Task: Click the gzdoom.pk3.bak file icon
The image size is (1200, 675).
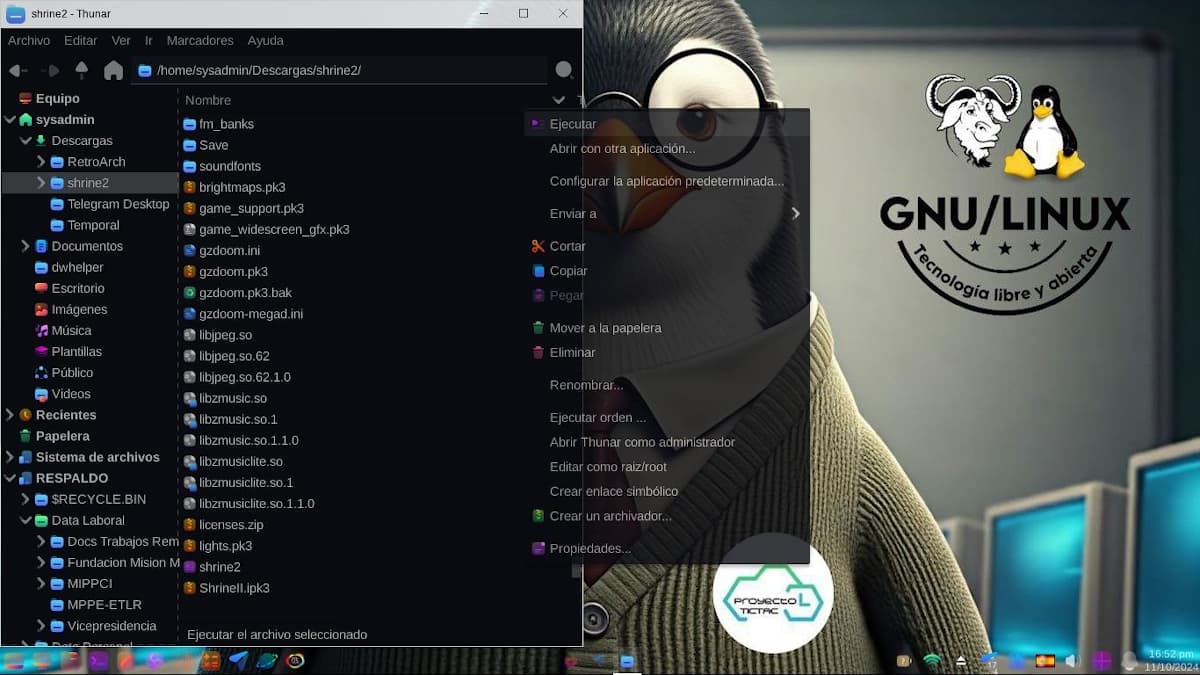Action: click(x=190, y=293)
